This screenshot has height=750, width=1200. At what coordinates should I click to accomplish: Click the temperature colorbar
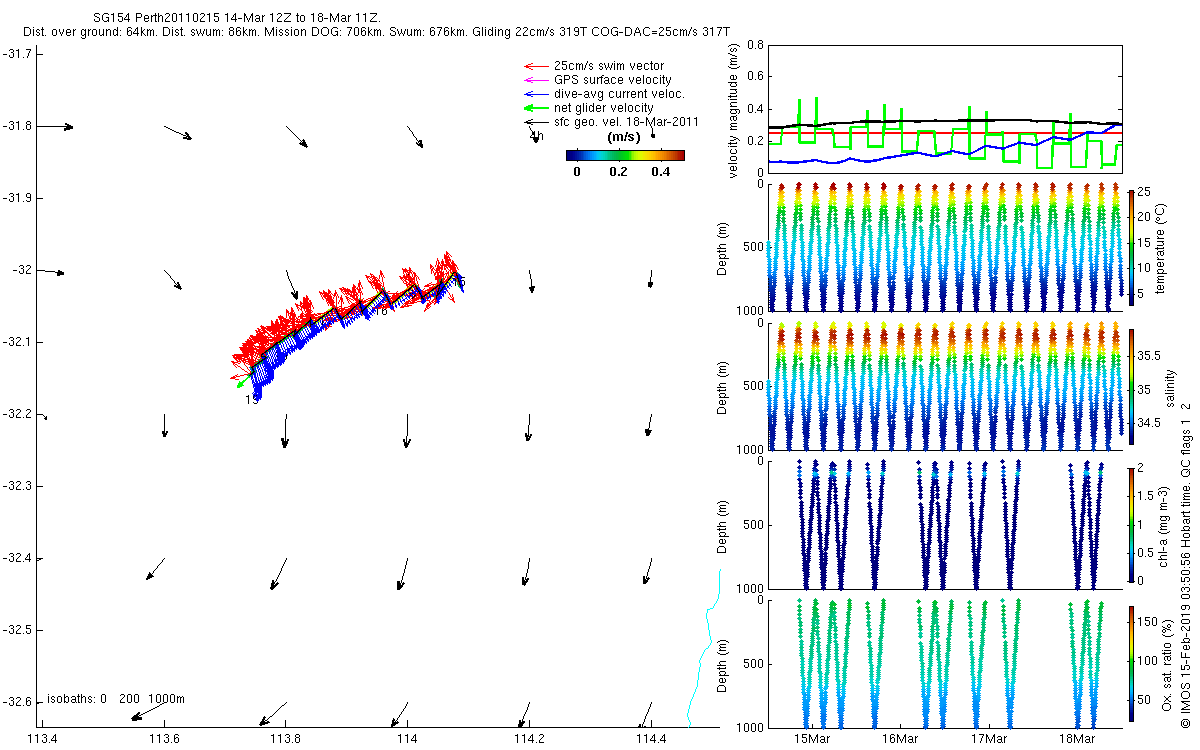point(1131,246)
